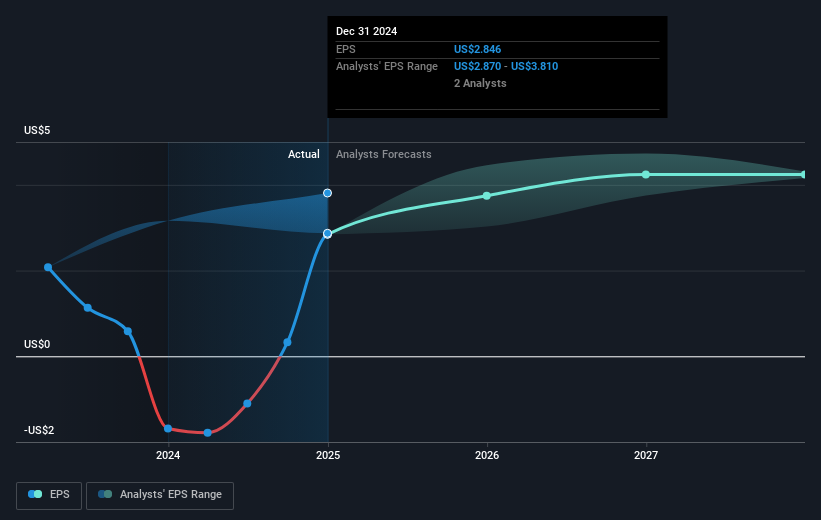This screenshot has width=821, height=520.
Task: Select the 2027 forecast data point
Action: pos(646,174)
